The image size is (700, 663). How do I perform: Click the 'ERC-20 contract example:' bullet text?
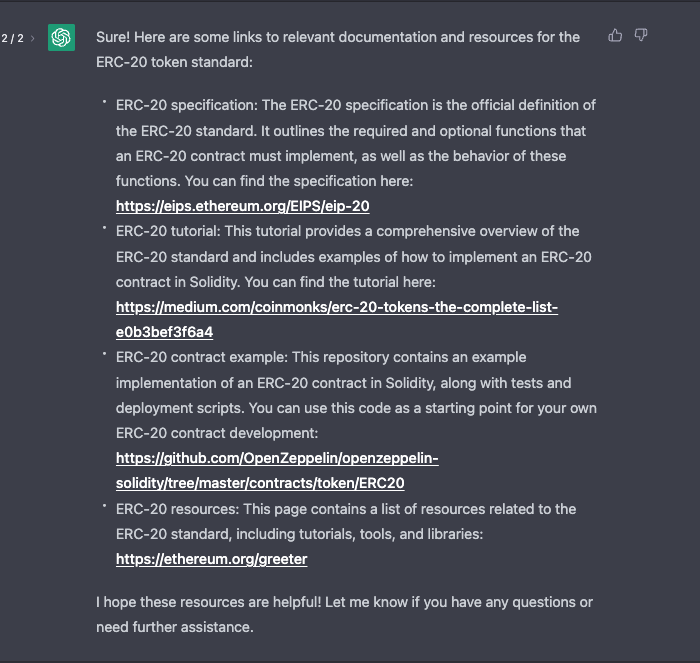click(x=202, y=357)
